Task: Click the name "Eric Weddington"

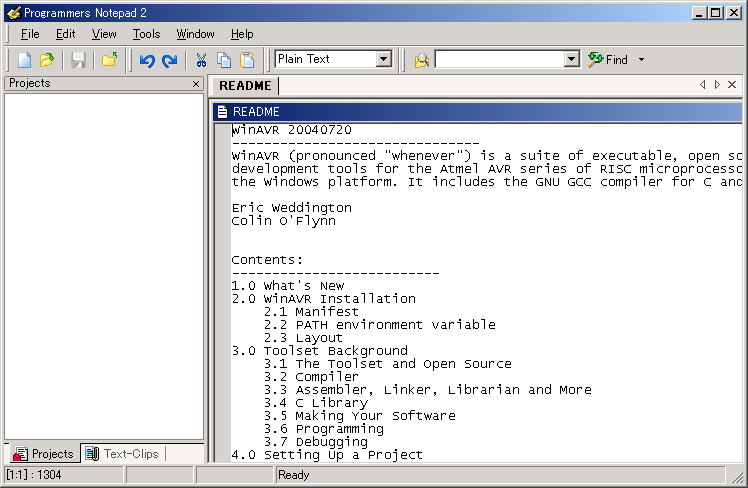Action: (291, 208)
